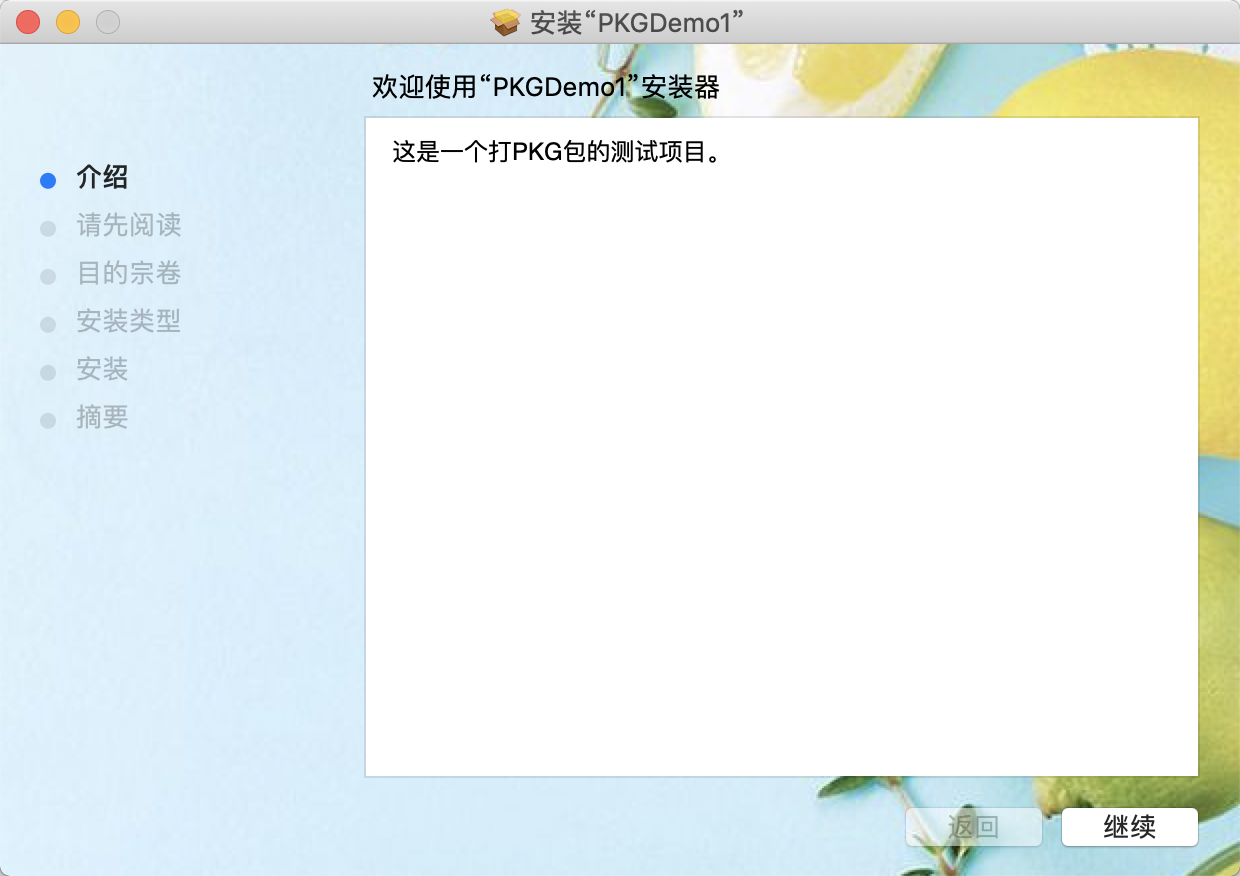The height and width of the screenshot is (876, 1240).
Task: Click the yellow minimize button
Action: 67,20
